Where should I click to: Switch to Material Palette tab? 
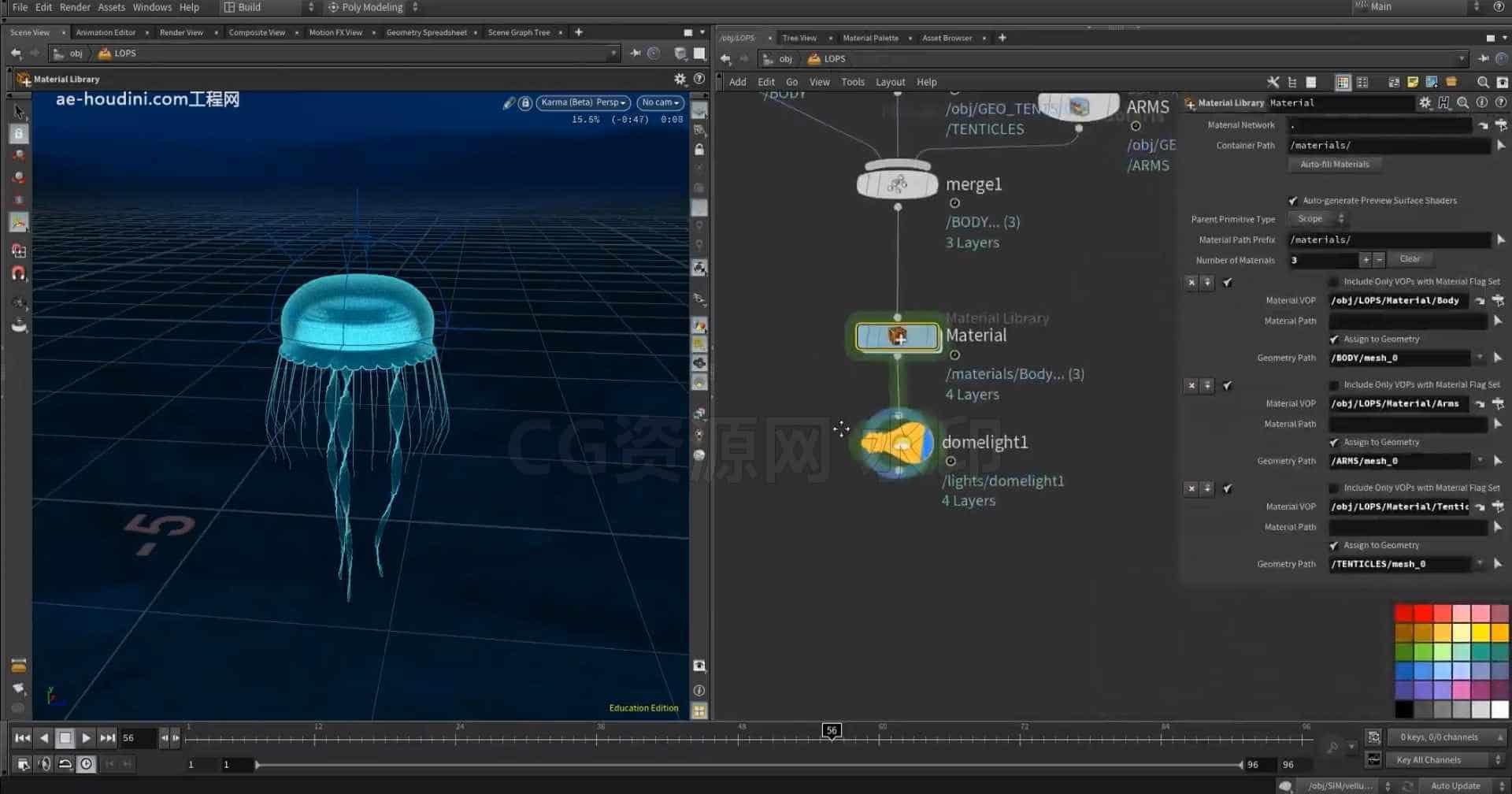(870, 38)
